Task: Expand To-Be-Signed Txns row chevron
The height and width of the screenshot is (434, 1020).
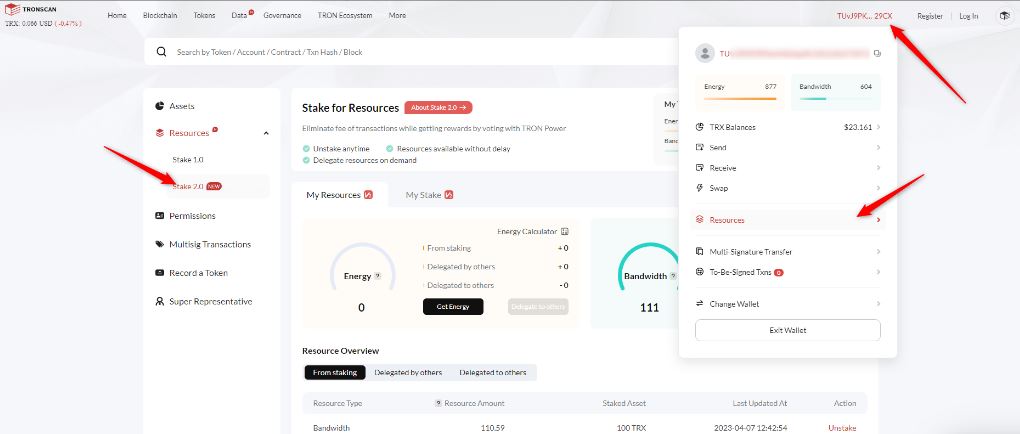Action: [x=878, y=272]
